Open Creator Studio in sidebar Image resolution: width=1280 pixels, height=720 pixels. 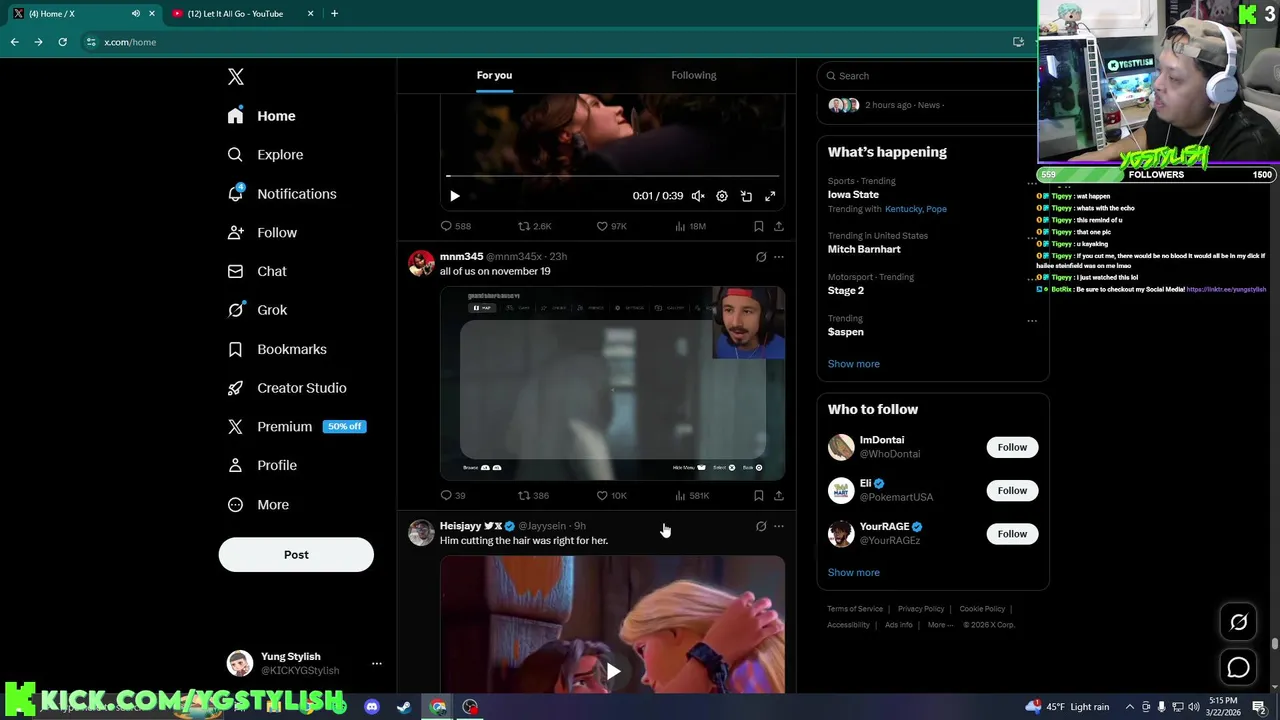pos(287,388)
